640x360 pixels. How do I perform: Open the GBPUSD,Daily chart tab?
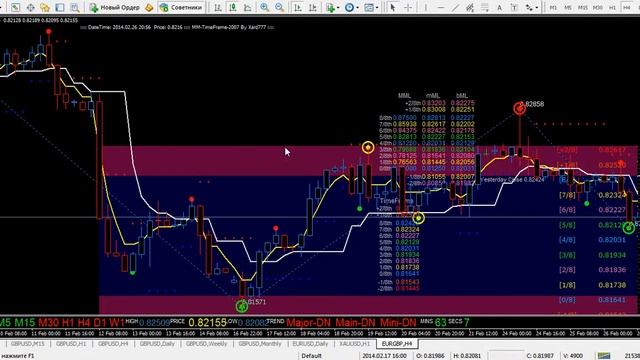(x=157, y=344)
